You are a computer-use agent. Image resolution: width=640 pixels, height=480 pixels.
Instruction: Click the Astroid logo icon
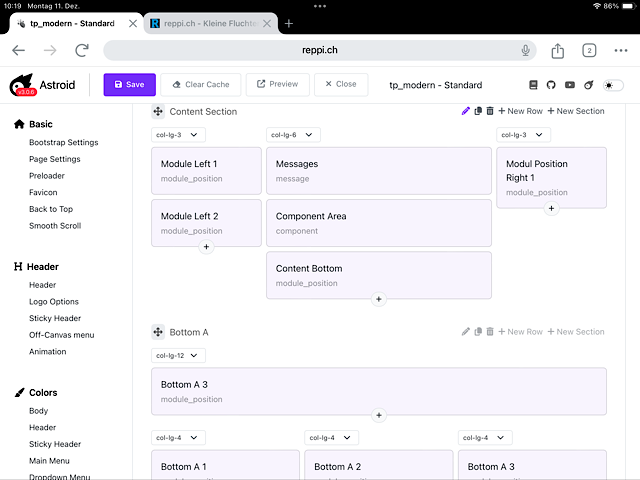tap(22, 85)
